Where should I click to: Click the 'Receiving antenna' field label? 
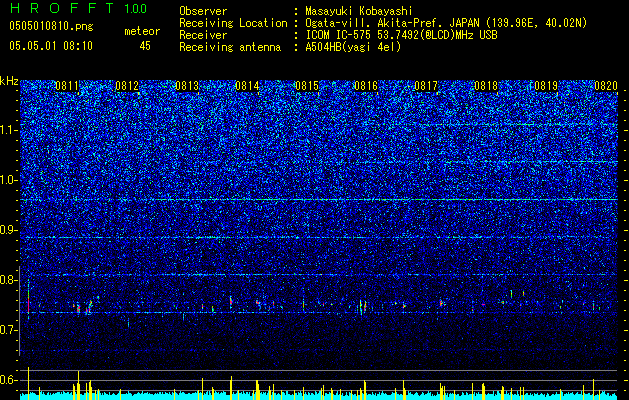tap(230, 47)
